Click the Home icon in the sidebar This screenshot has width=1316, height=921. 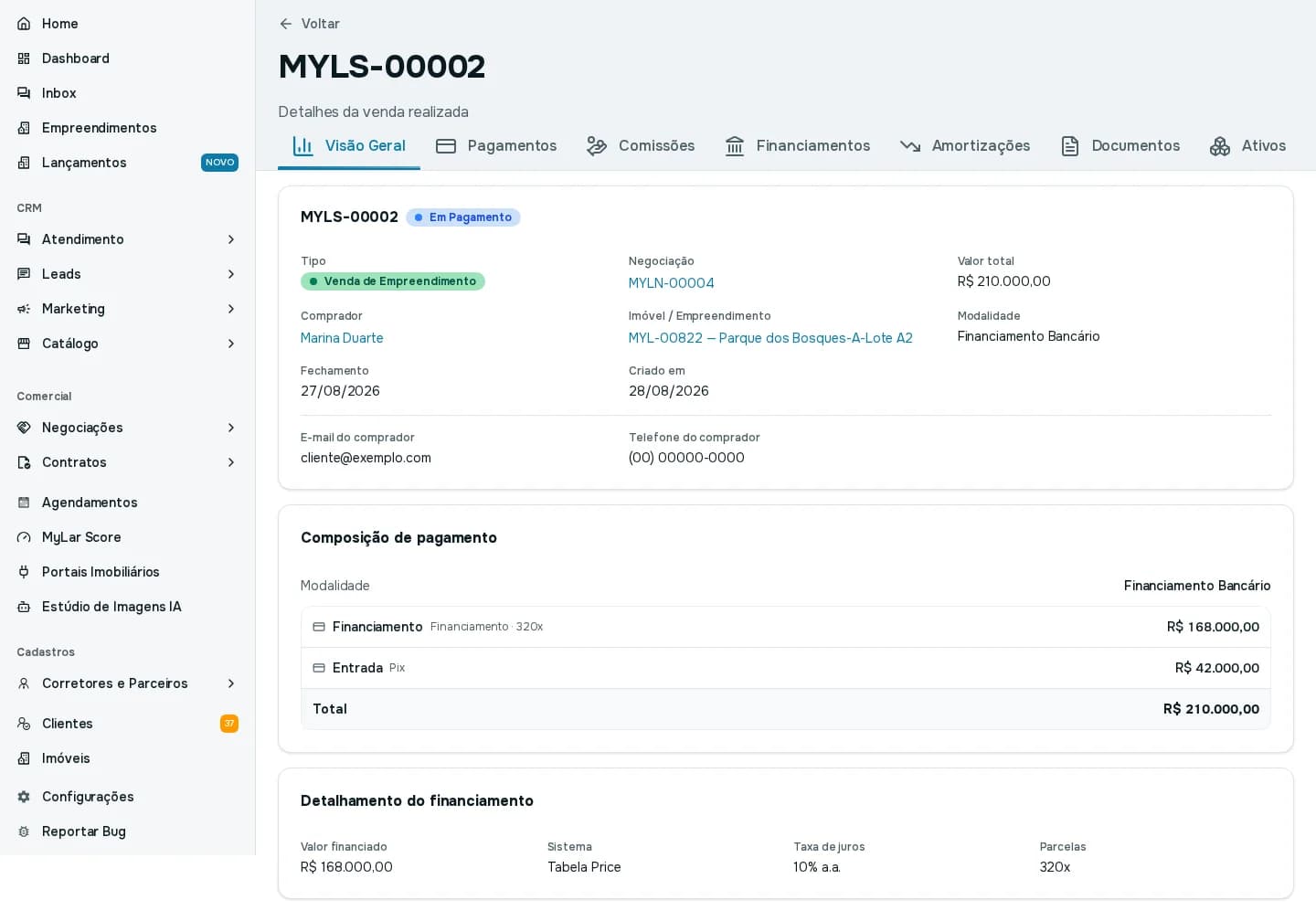(x=24, y=24)
